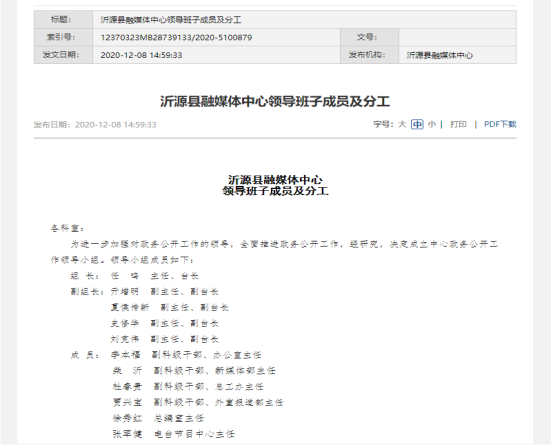This screenshot has width=554, height=445.
Task: Click the 2020-12-08 14:59:33 table date value
Action: pos(141,55)
